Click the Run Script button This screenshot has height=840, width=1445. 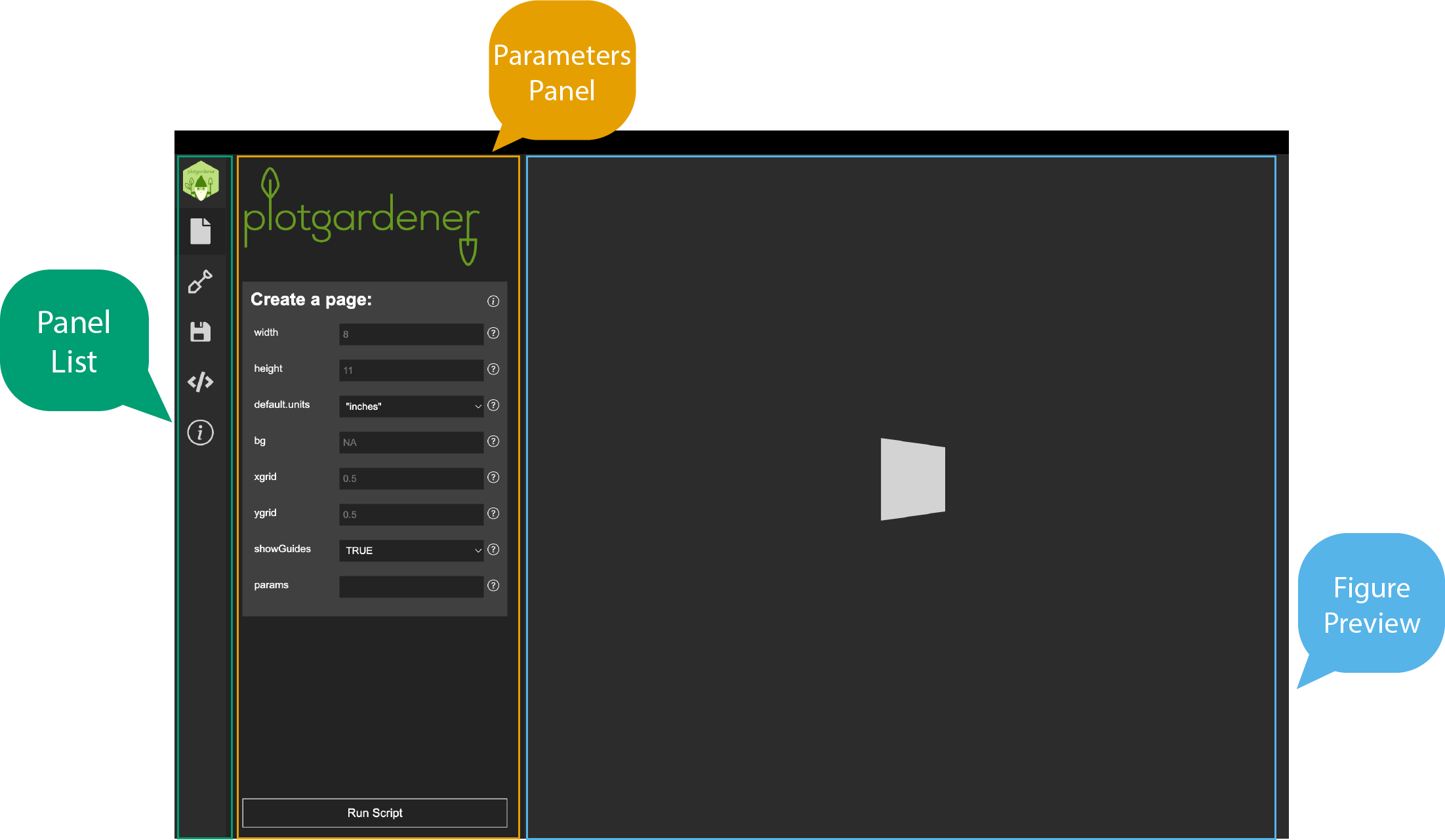375,813
